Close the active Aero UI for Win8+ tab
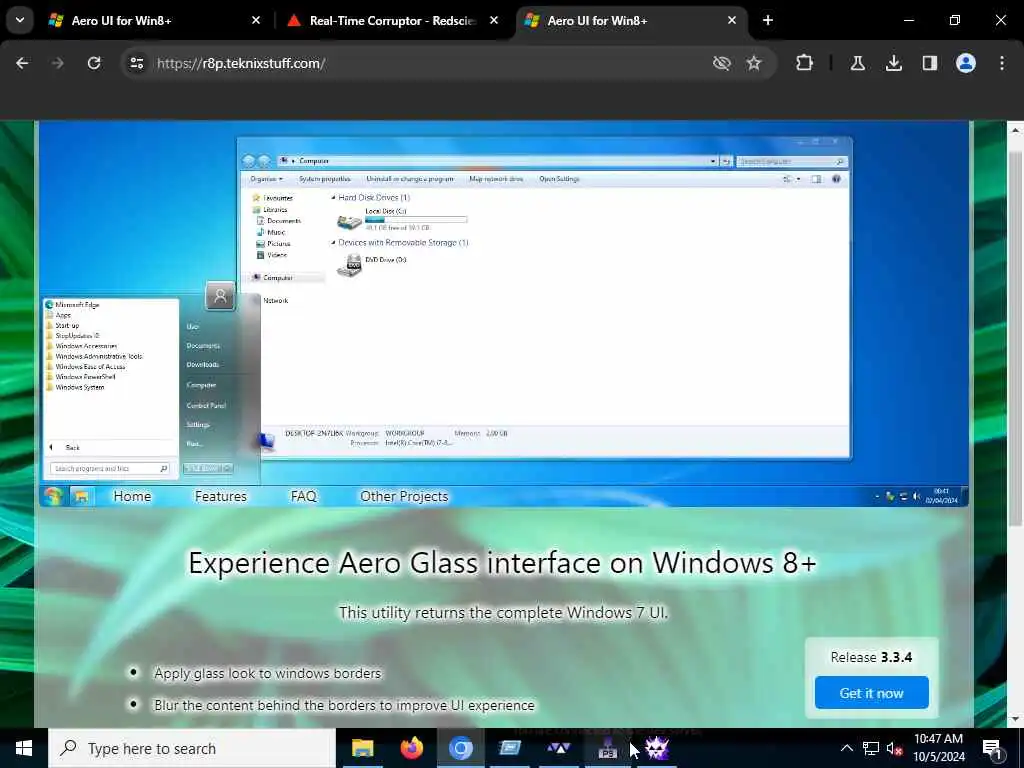Screen dimensions: 1024x768 pyautogui.click(x=732, y=21)
